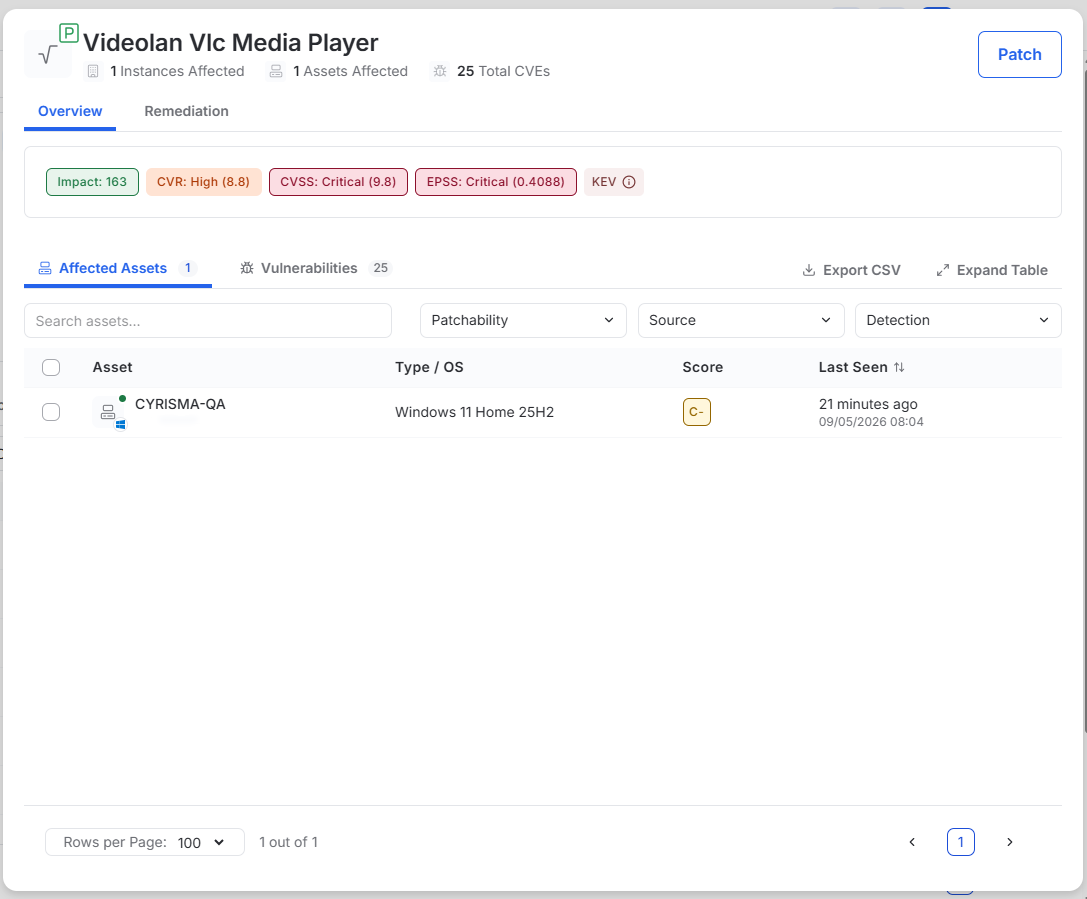
Task: Check the CYRISMA-QA row checkbox
Action: (51, 412)
